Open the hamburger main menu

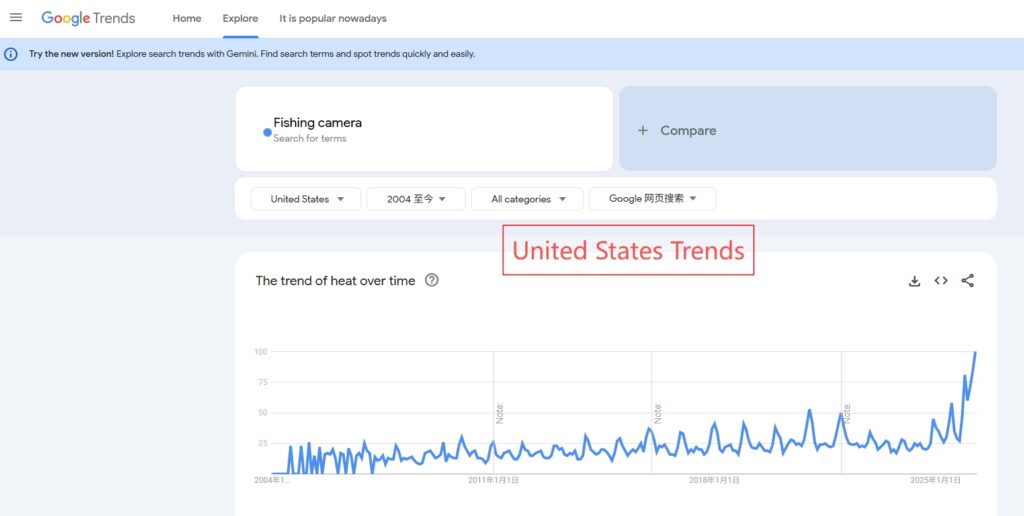coord(15,18)
